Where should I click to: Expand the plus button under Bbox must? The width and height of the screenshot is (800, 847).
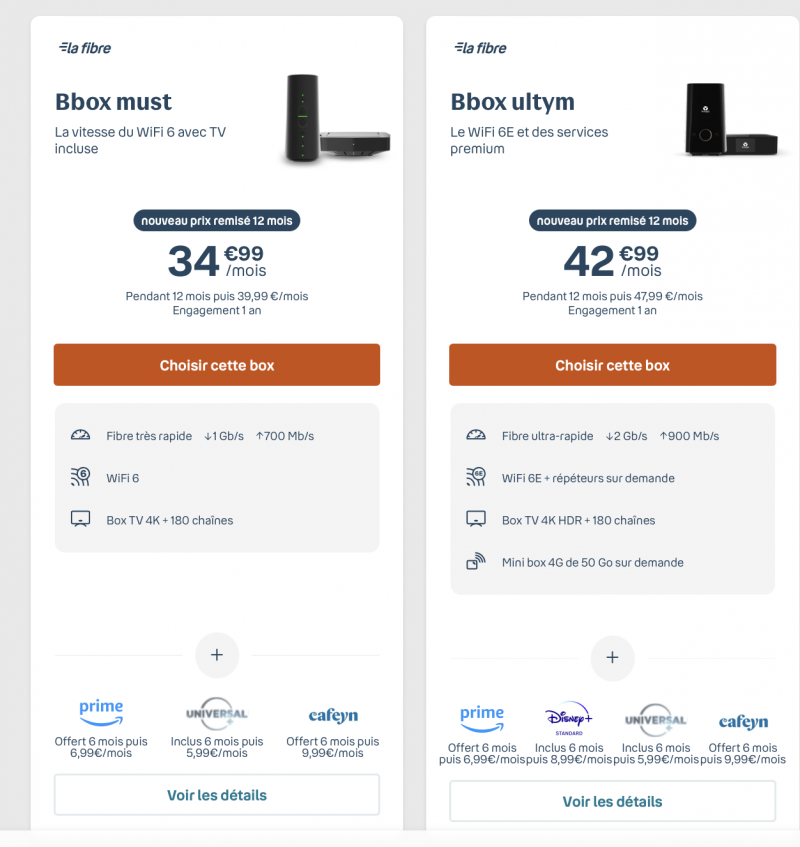(217, 656)
